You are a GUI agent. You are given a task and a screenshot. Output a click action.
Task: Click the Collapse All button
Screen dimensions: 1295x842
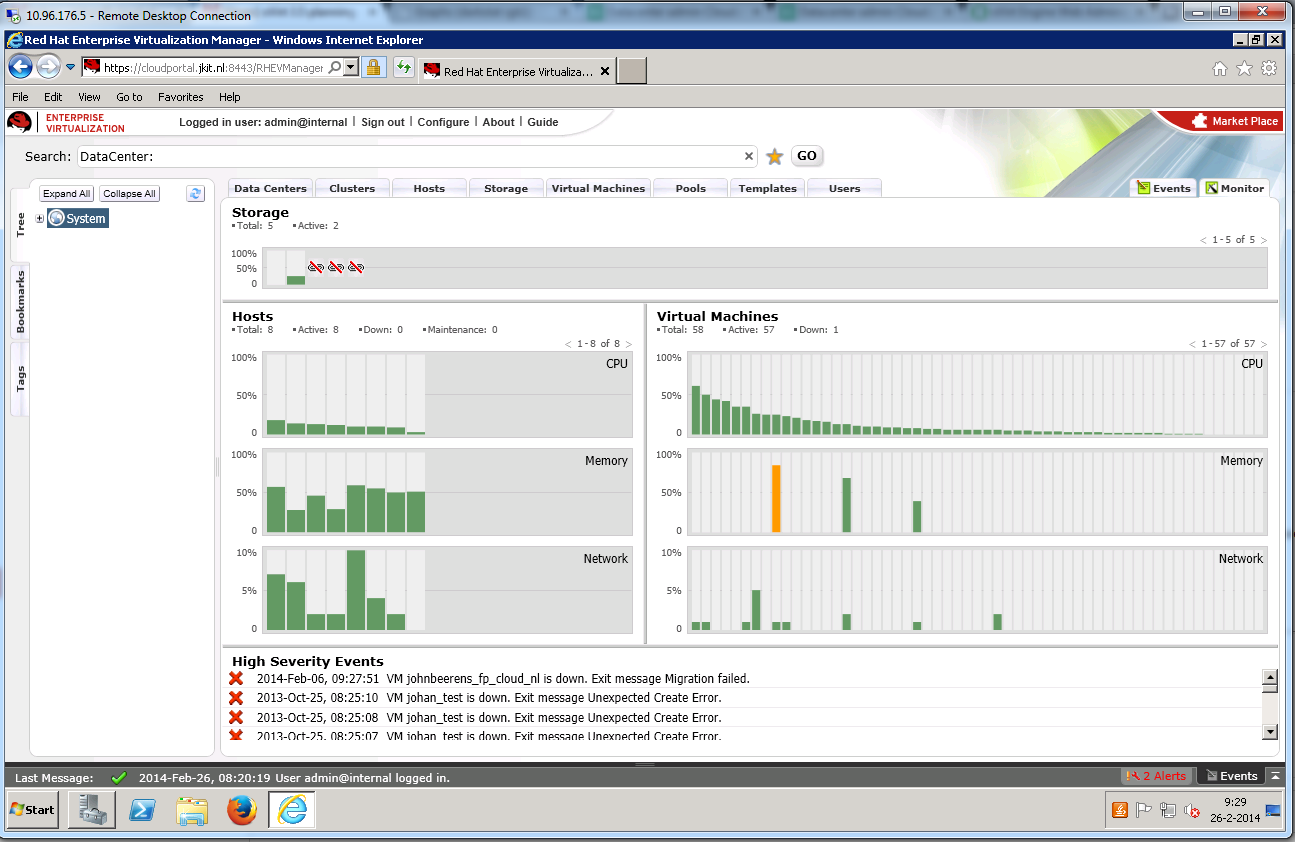[x=129, y=194]
